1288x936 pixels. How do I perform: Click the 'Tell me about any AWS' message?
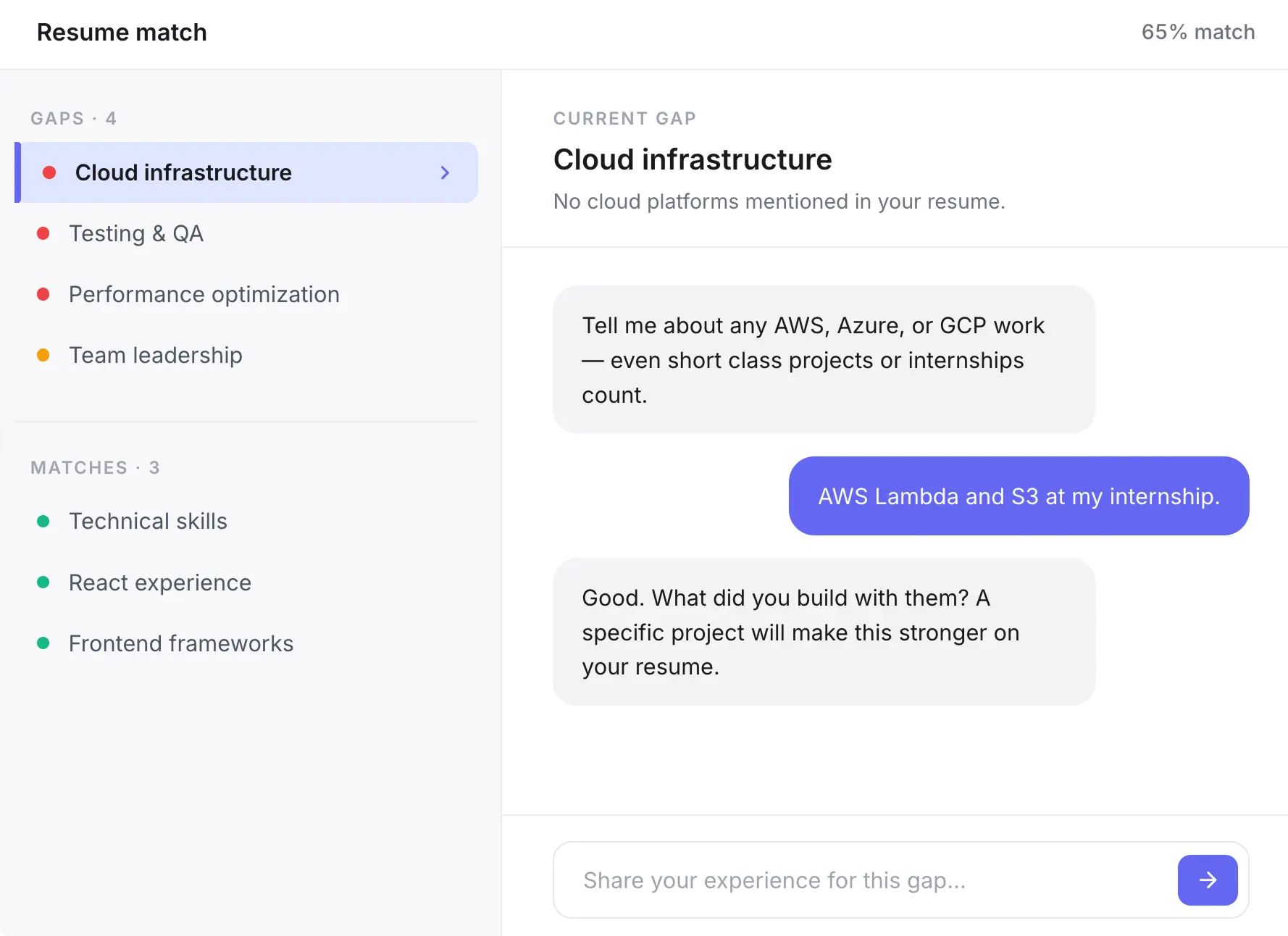pyautogui.click(x=824, y=359)
